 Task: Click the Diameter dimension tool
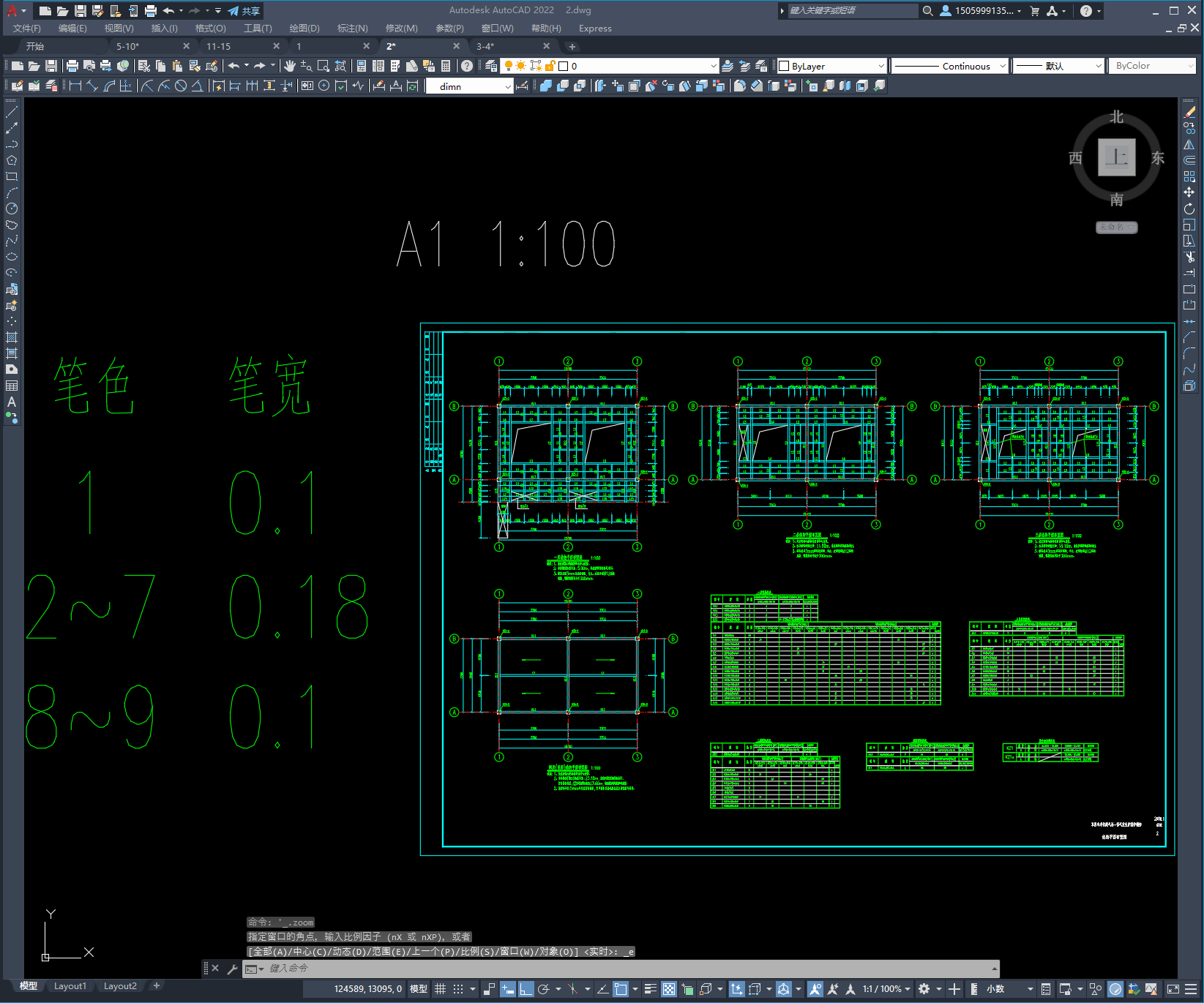pyautogui.click(x=181, y=86)
